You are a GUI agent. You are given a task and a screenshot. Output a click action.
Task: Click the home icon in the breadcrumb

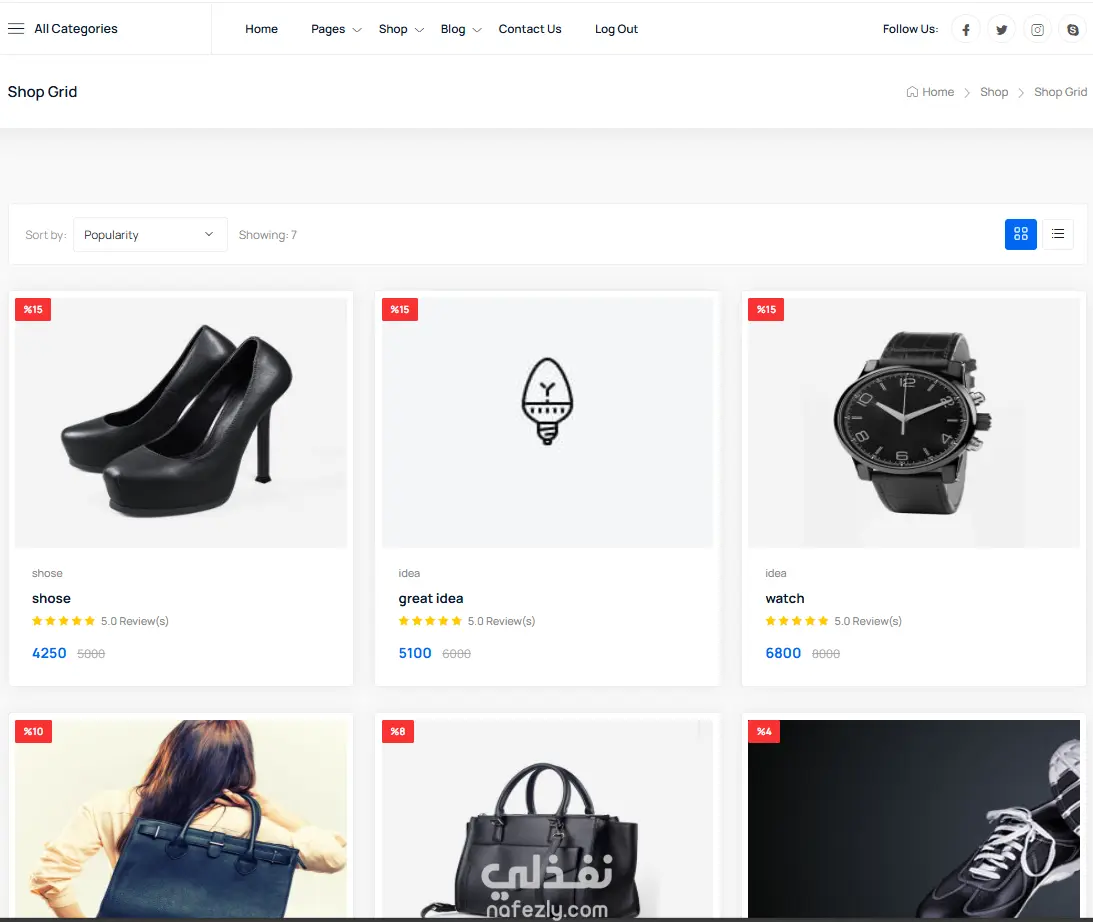912,92
